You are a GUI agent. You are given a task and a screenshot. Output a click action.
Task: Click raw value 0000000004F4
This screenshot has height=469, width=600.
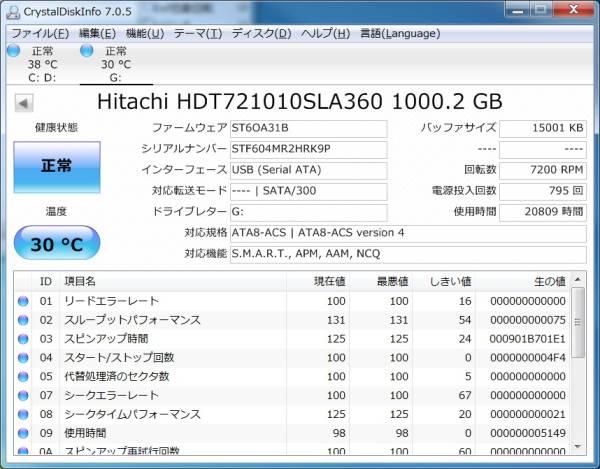point(528,358)
